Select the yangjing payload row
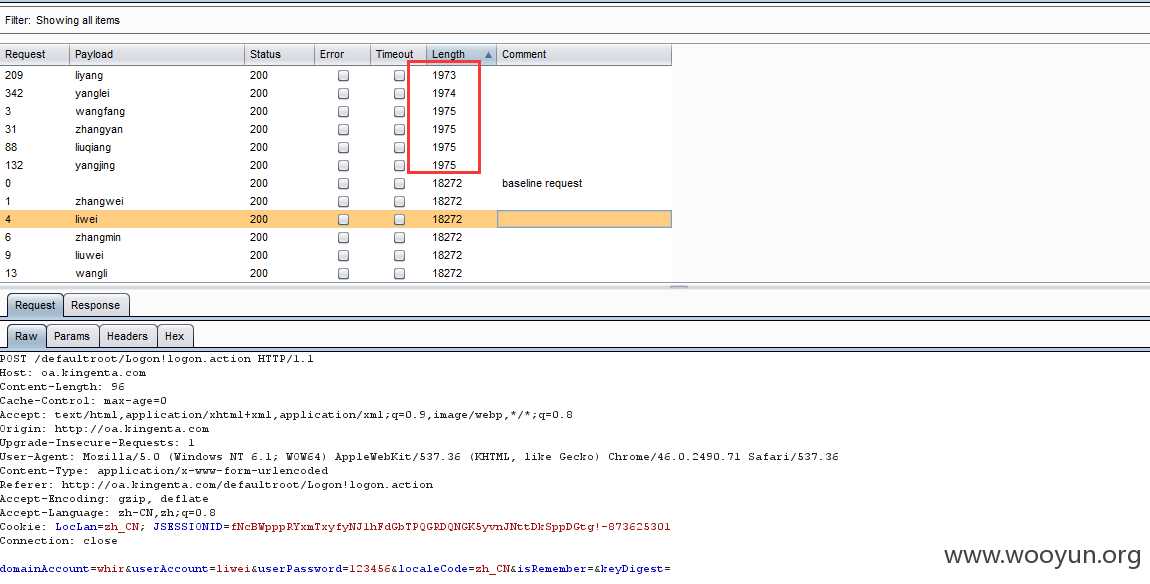Screen dimensions: 1150x584 click(x=335, y=165)
